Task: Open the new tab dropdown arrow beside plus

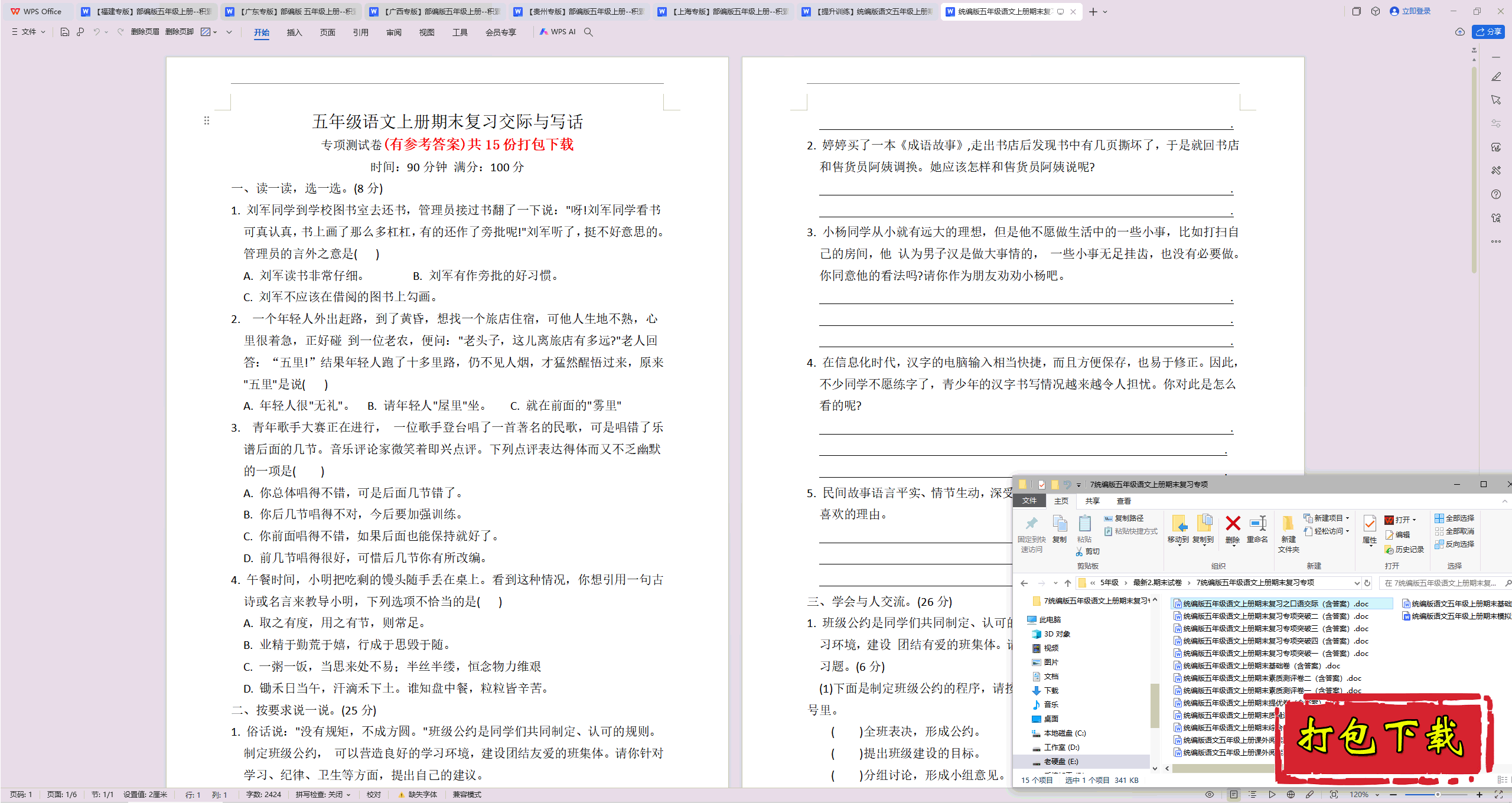Action: coord(1105,12)
